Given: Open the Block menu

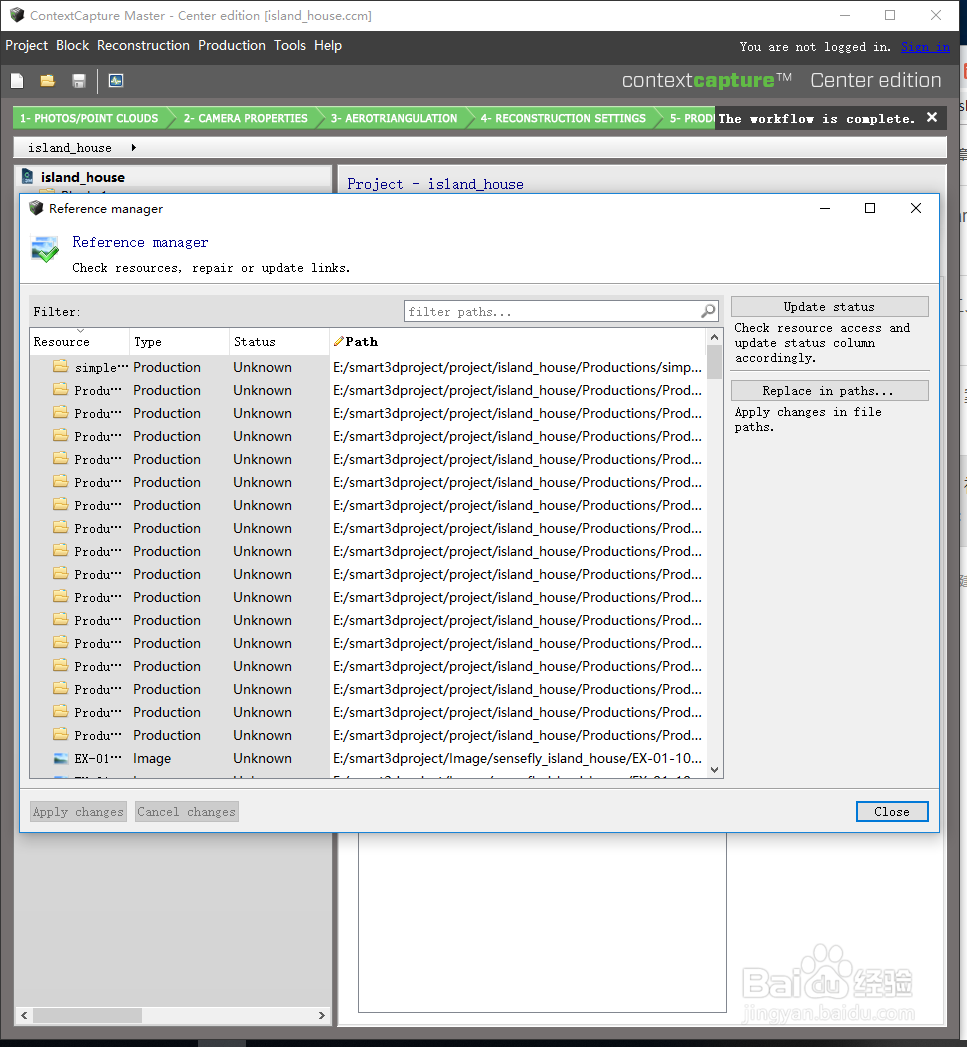Looking at the screenshot, I should (72, 45).
